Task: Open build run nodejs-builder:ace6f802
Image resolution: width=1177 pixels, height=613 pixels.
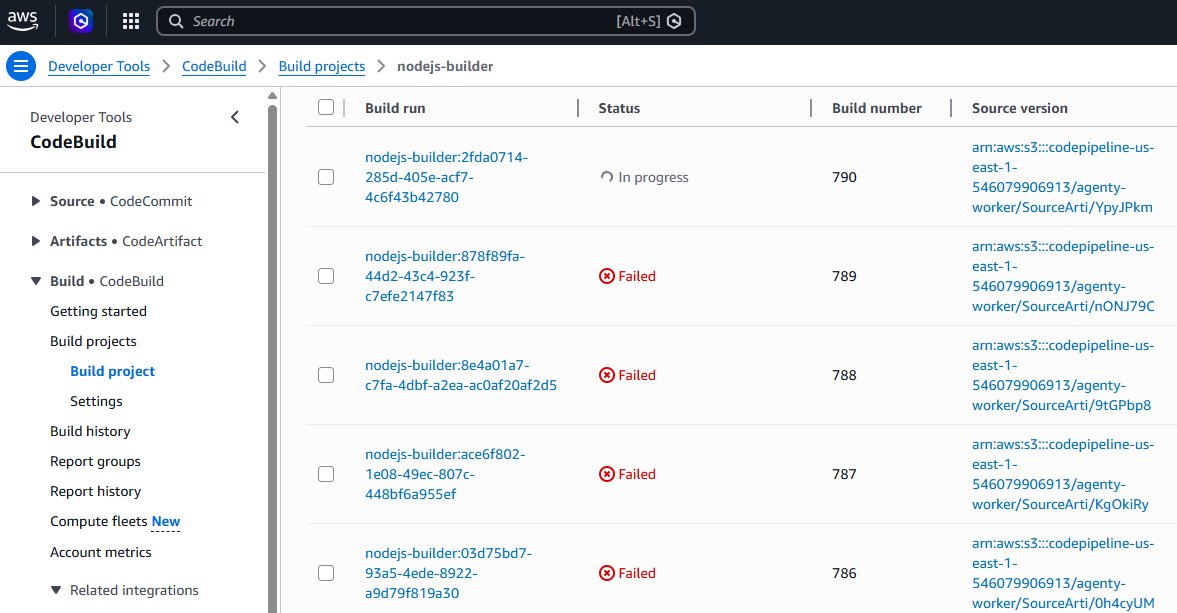Action: pos(445,474)
